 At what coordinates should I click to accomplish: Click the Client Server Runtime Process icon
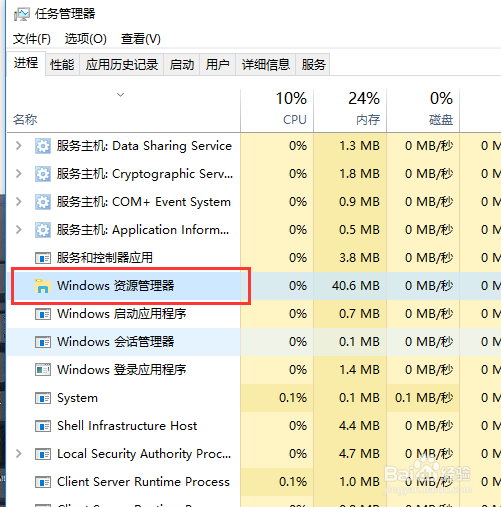pyautogui.click(x=43, y=482)
